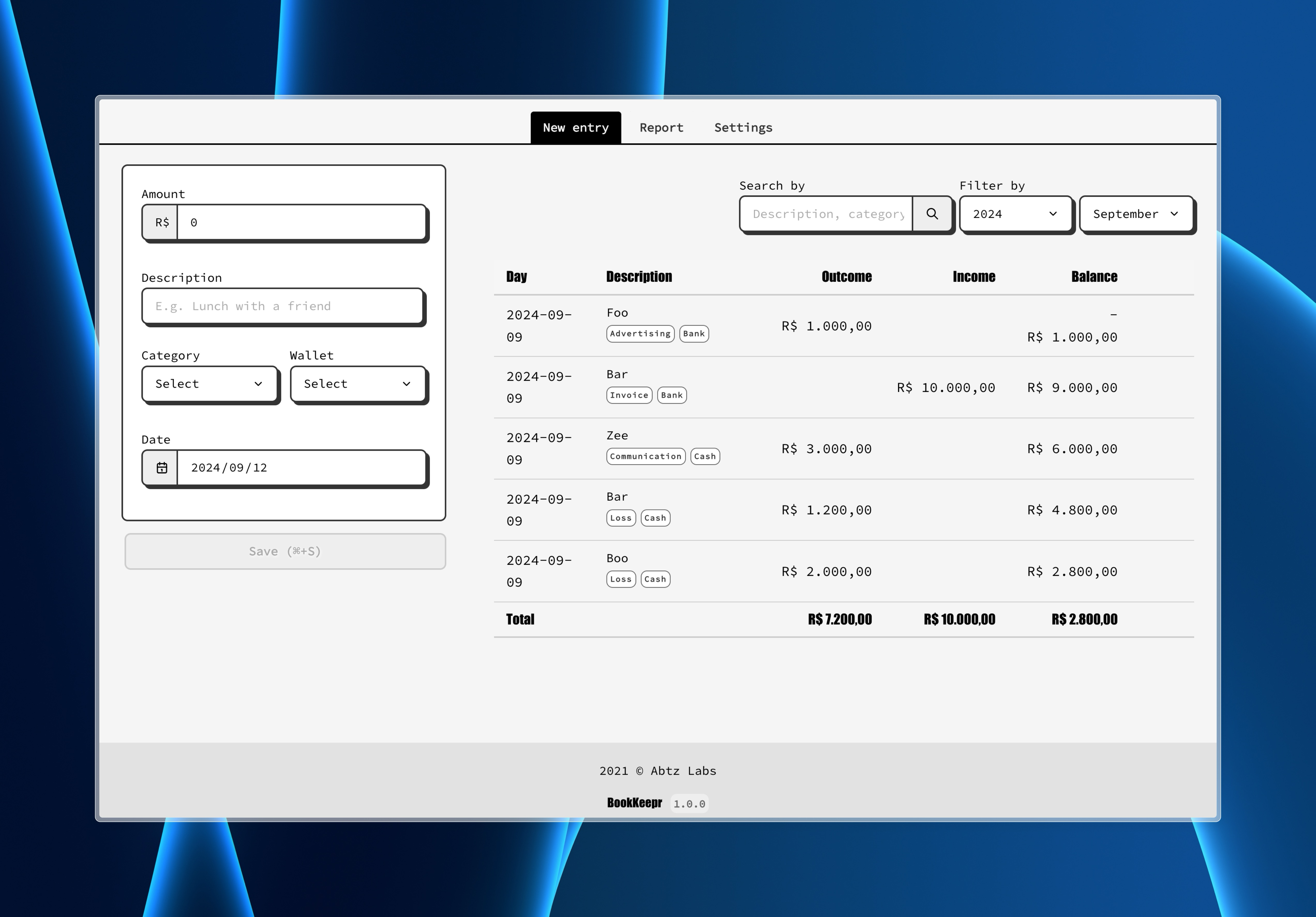Screen dimensions: 1316x917
Task: Click the New entry tab
Action: pyautogui.click(x=575, y=127)
